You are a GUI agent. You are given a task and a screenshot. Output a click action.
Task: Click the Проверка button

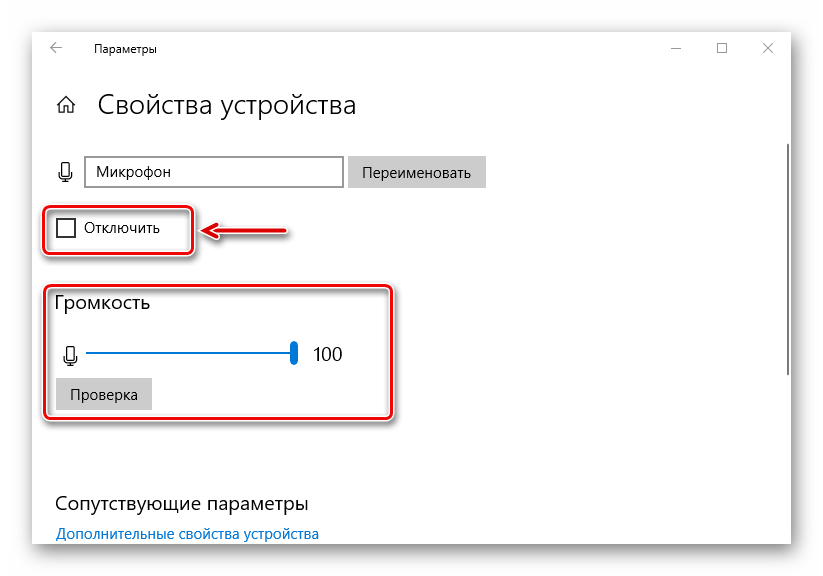104,394
